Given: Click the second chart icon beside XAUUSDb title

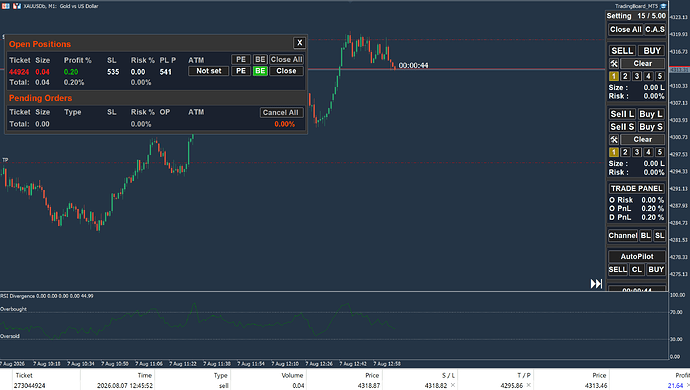Looking at the screenshot, I should click(17, 6).
